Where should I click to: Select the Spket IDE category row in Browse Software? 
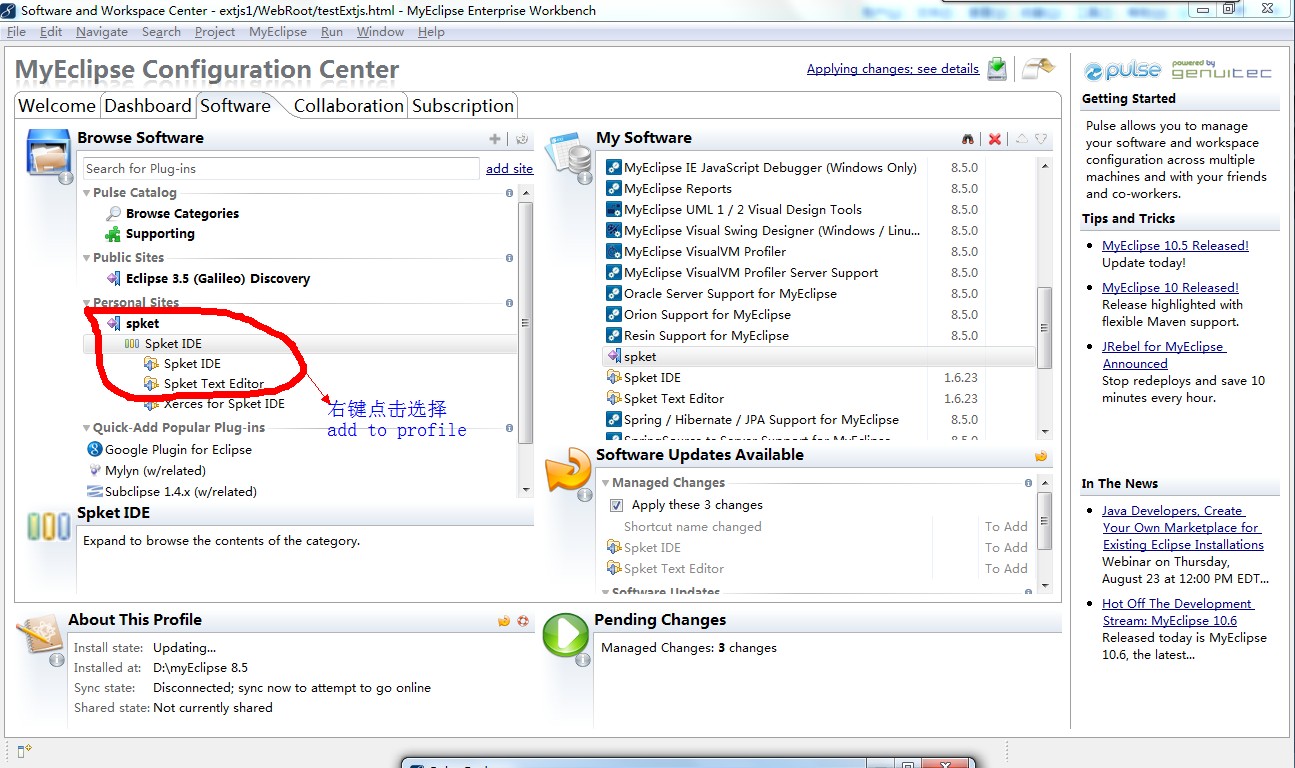pyautogui.click(x=300, y=344)
